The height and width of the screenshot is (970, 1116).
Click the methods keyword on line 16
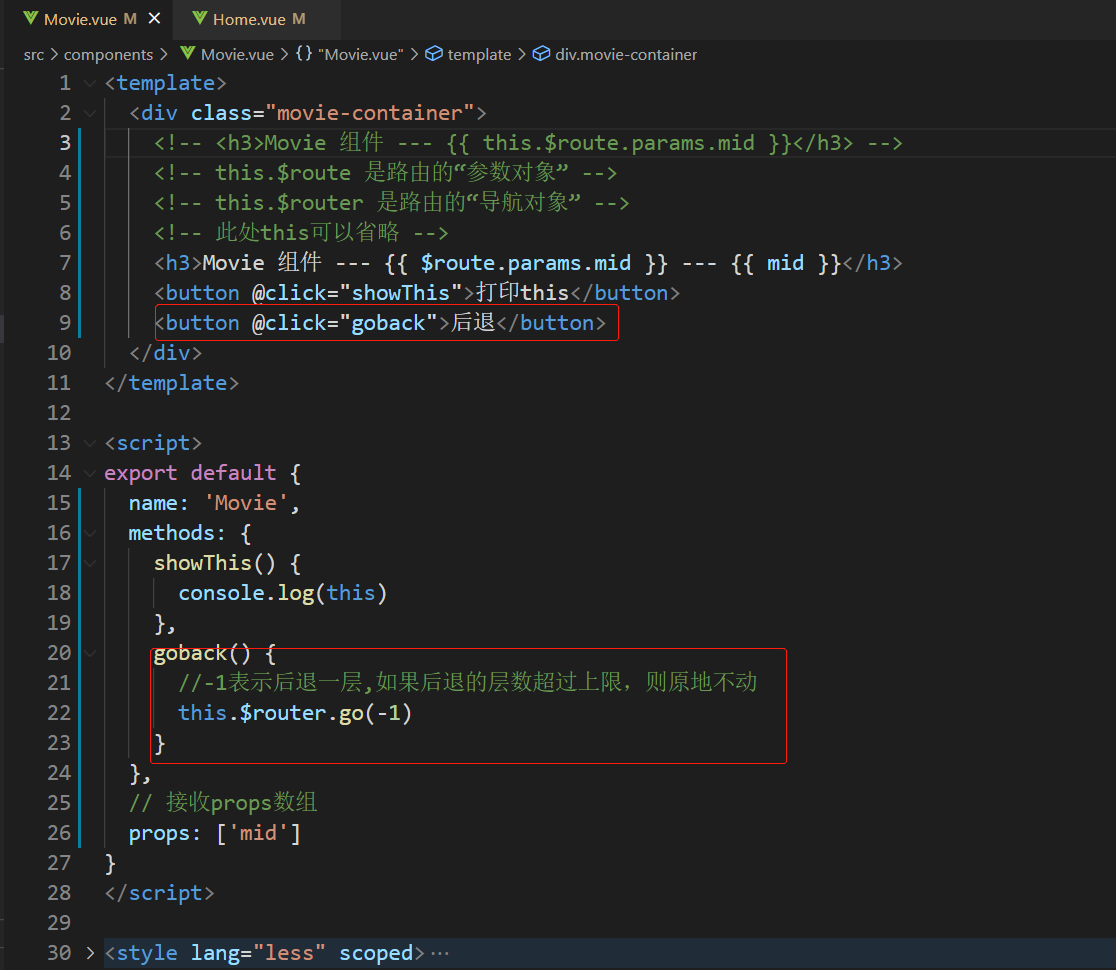171,533
